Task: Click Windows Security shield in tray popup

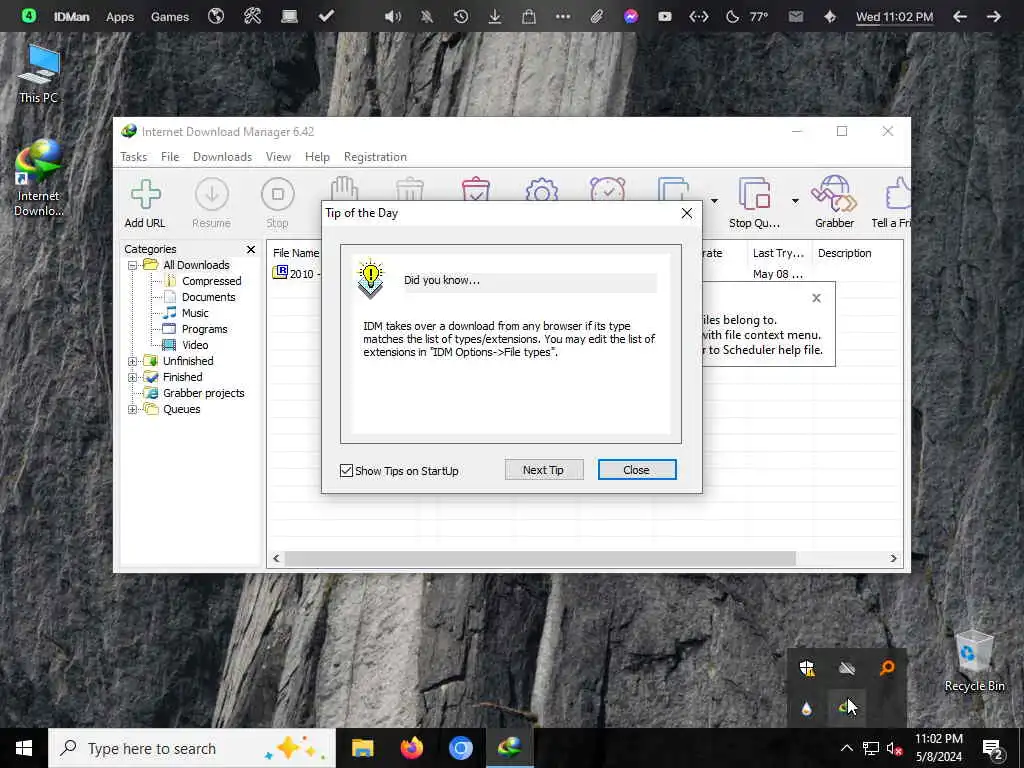Action: (807, 667)
